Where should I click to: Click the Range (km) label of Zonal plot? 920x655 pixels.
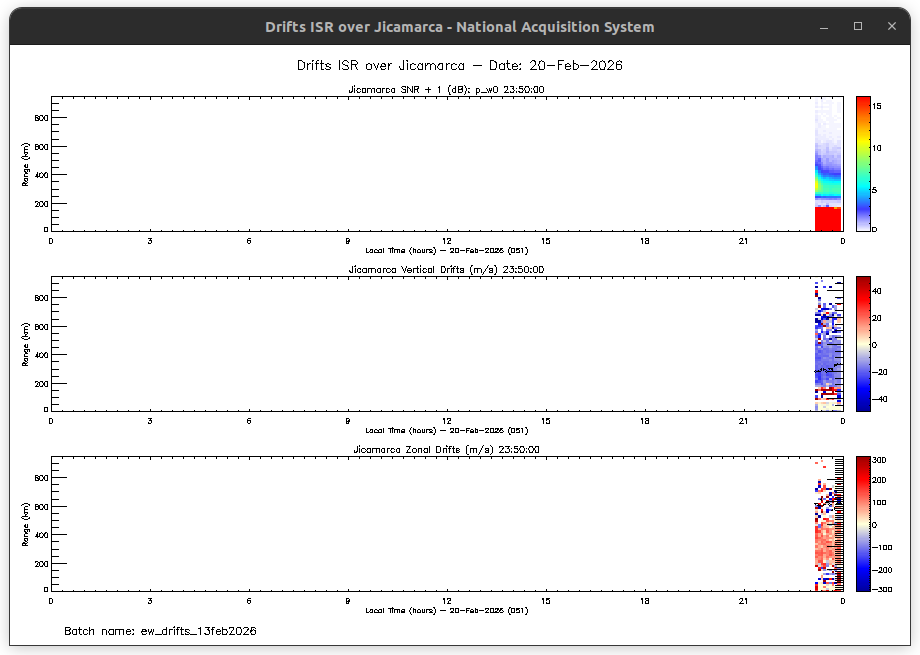pos(24,524)
